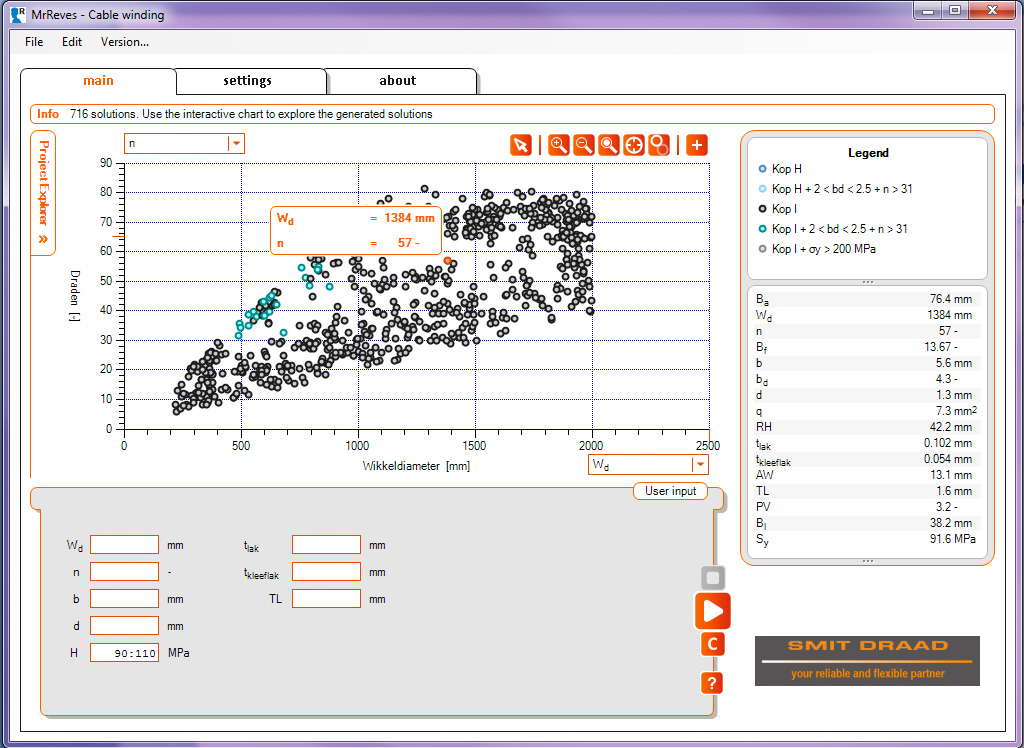Click the Bf 13.67 value row

tap(867, 347)
